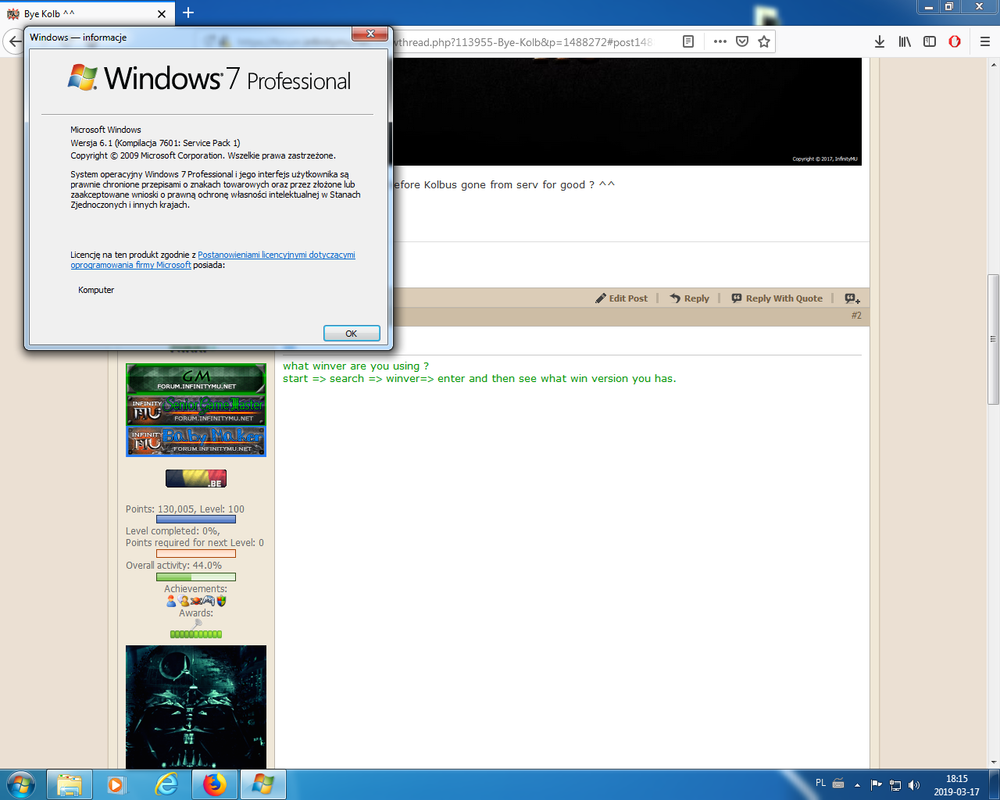Viewport: 1000px width, 800px height.
Task: Switch to Firefox in taskbar
Action: click(214, 784)
